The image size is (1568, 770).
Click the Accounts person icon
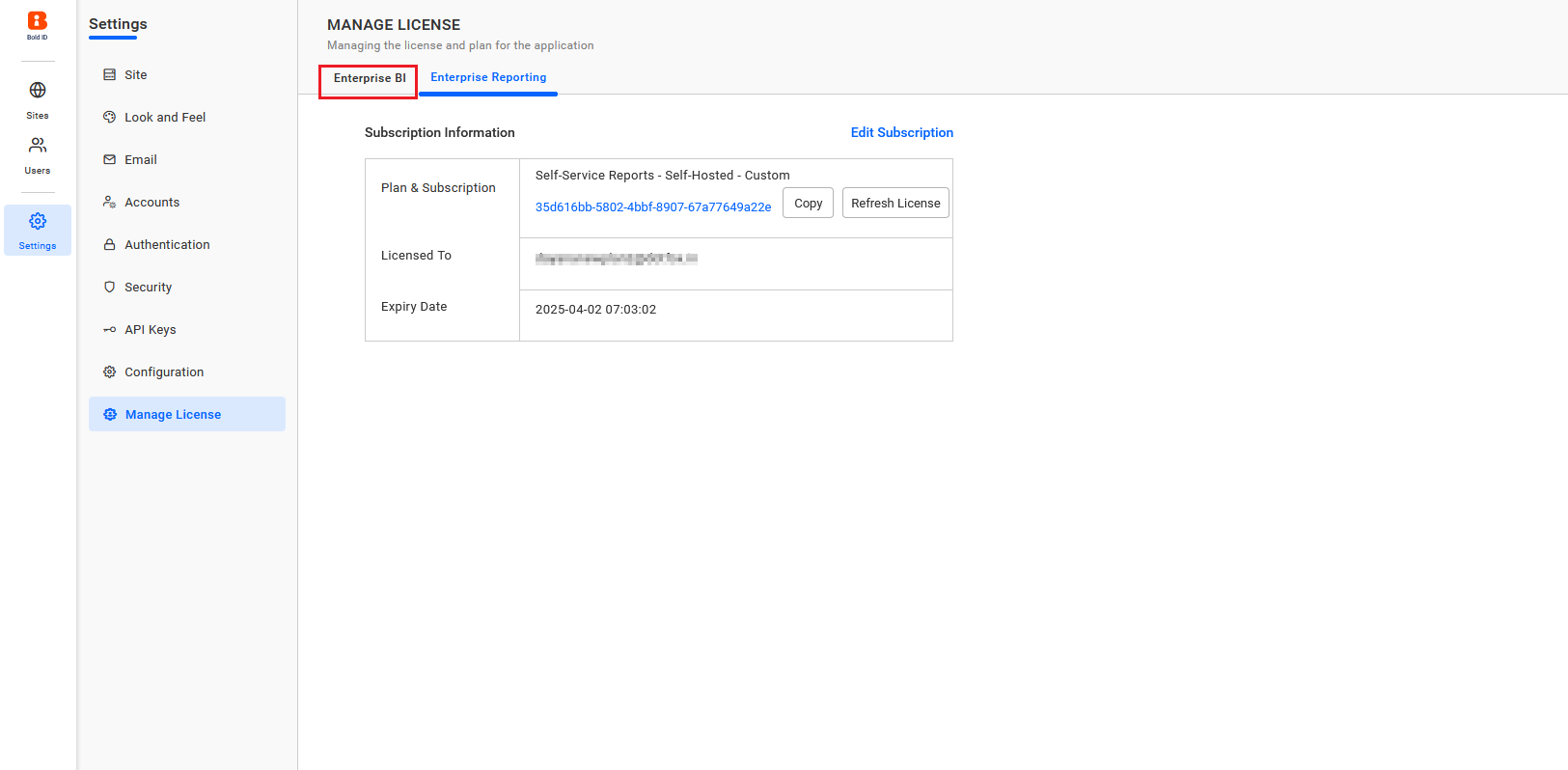pos(110,203)
